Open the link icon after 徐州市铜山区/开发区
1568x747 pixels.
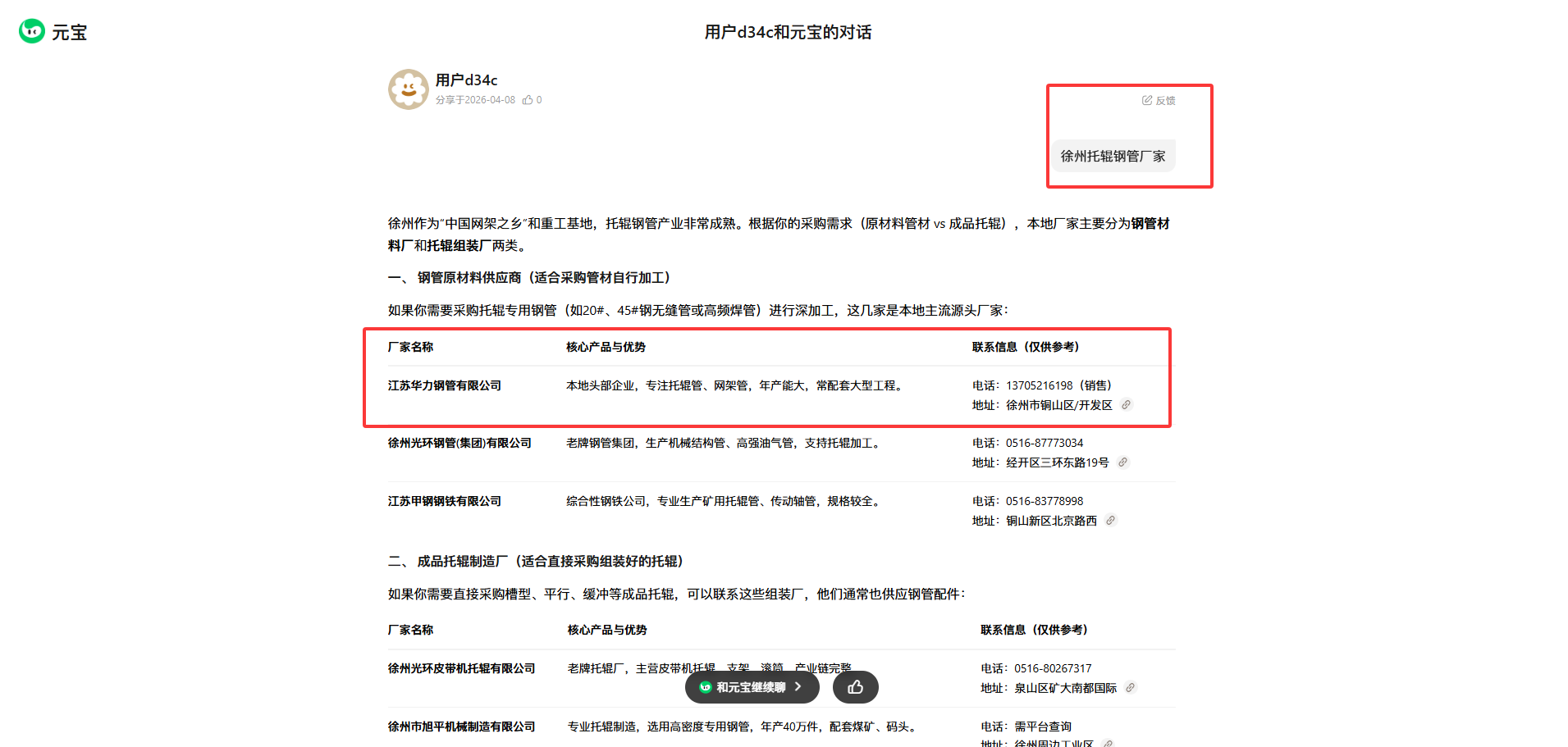pos(1127,405)
